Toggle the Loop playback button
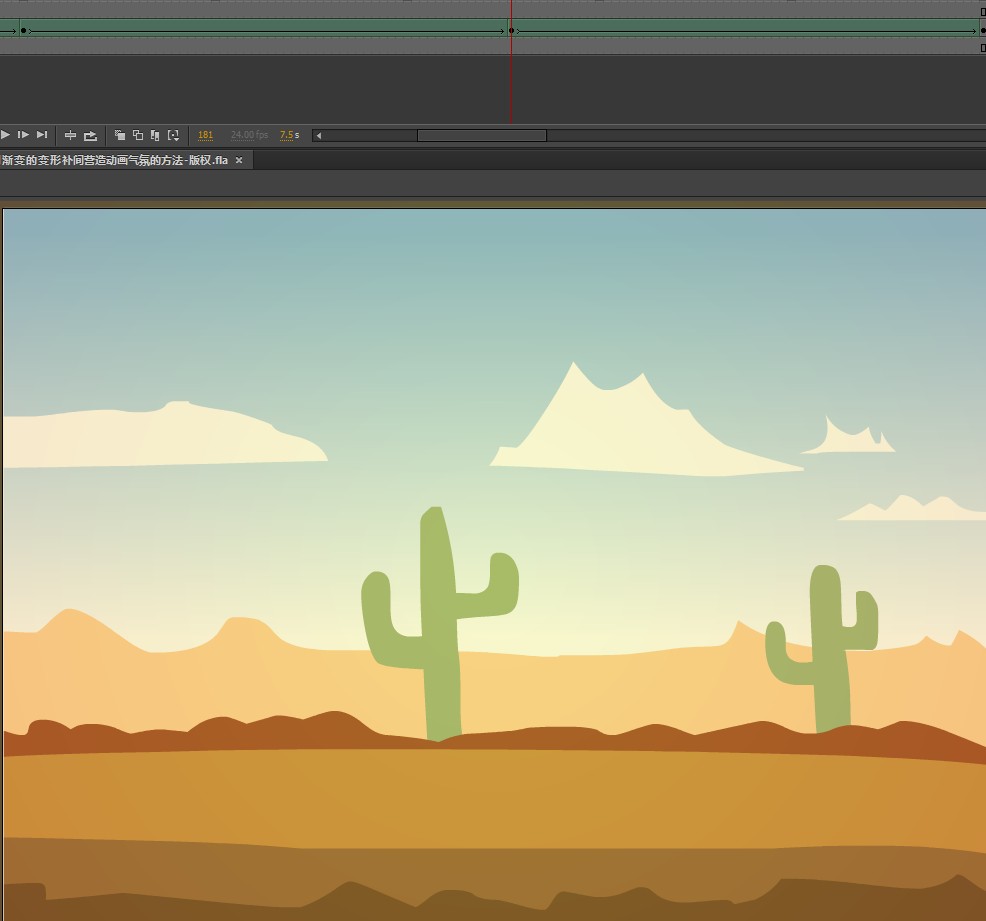The image size is (986, 921). coord(90,135)
